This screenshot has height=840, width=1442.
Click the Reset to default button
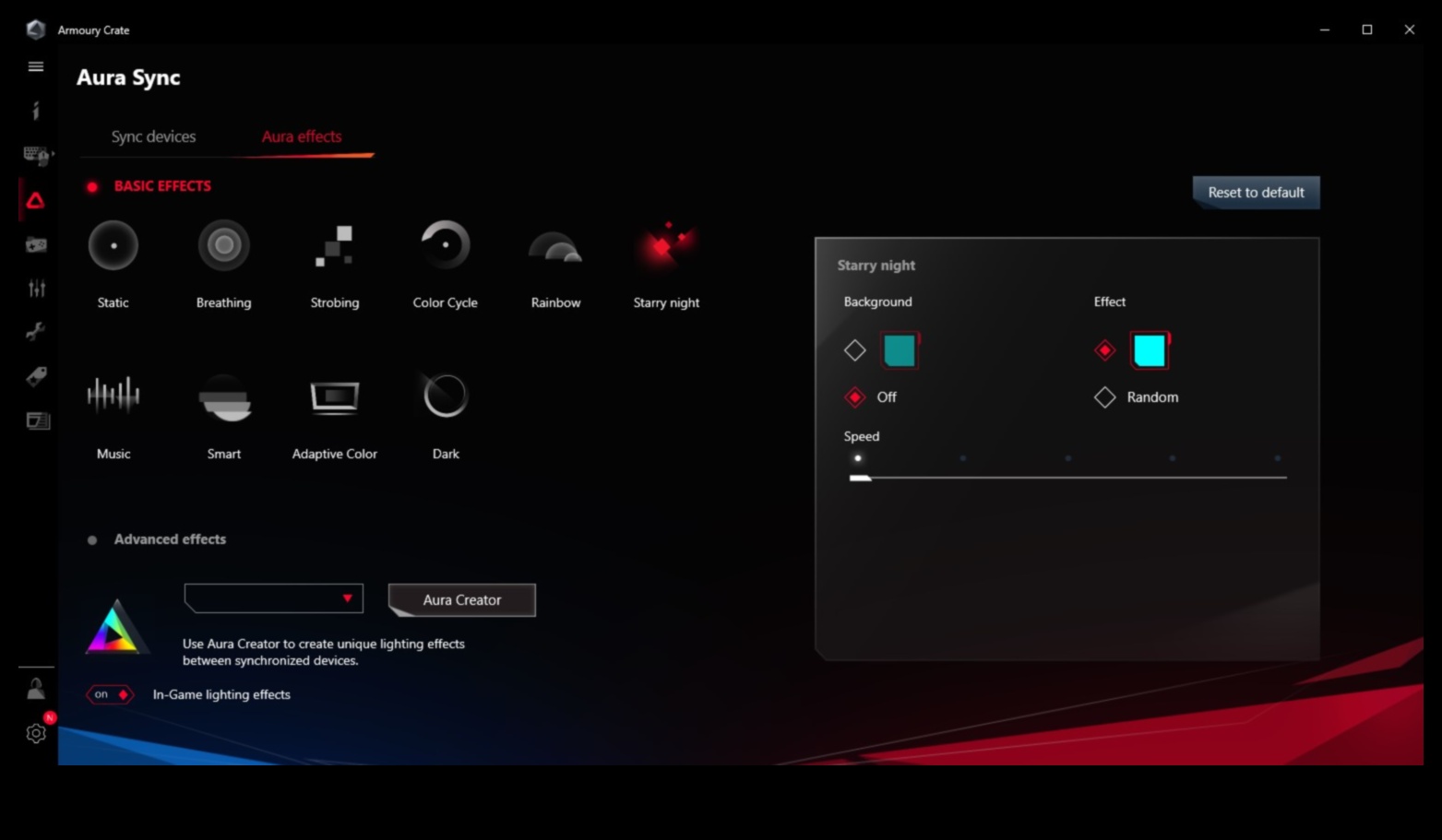(x=1256, y=193)
